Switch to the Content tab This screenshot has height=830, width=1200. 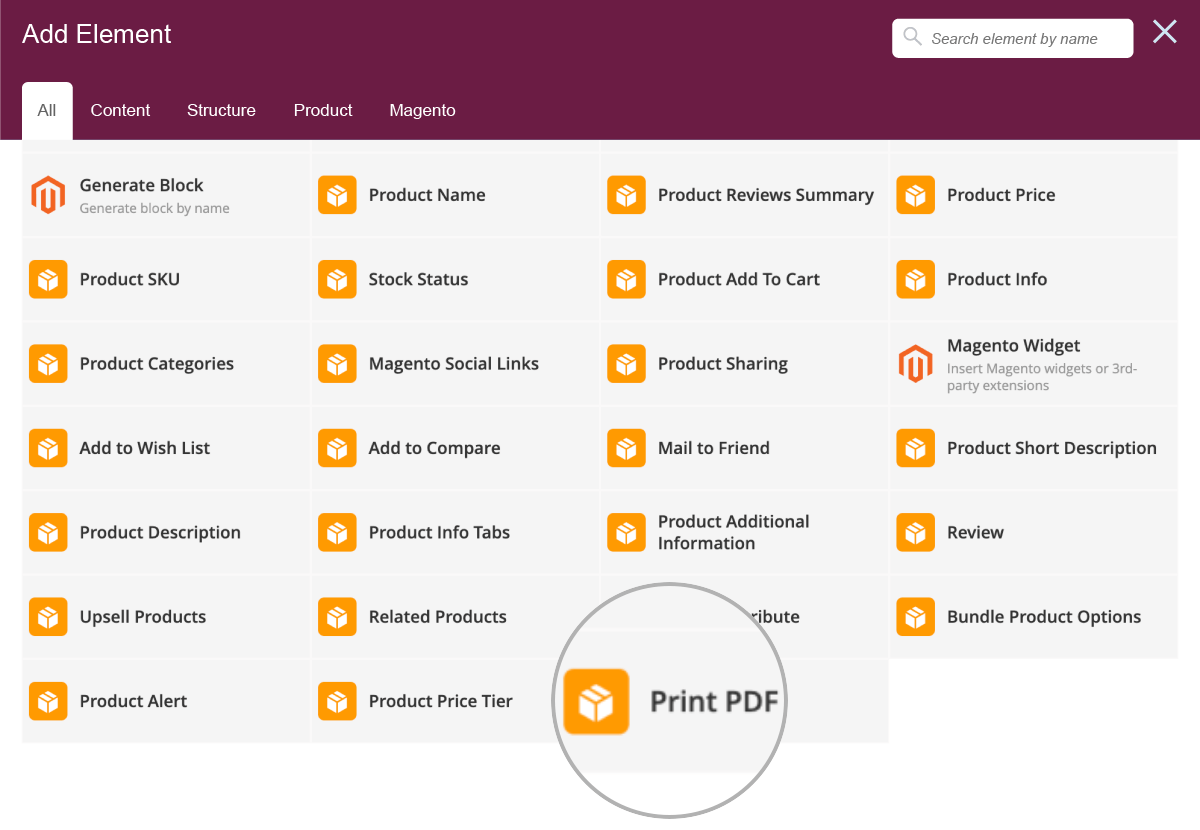tap(120, 110)
